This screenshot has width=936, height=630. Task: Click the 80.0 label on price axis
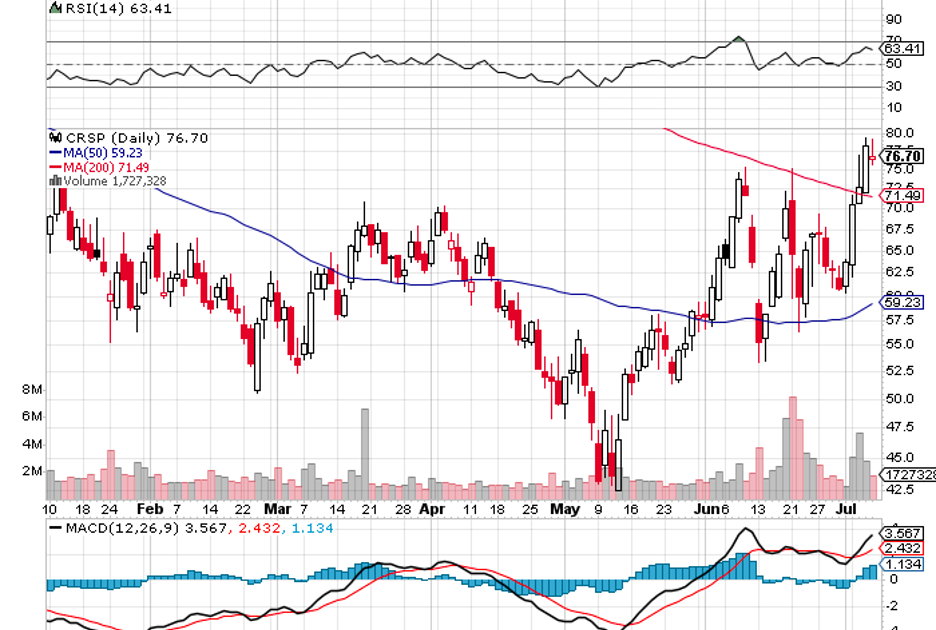896,133
